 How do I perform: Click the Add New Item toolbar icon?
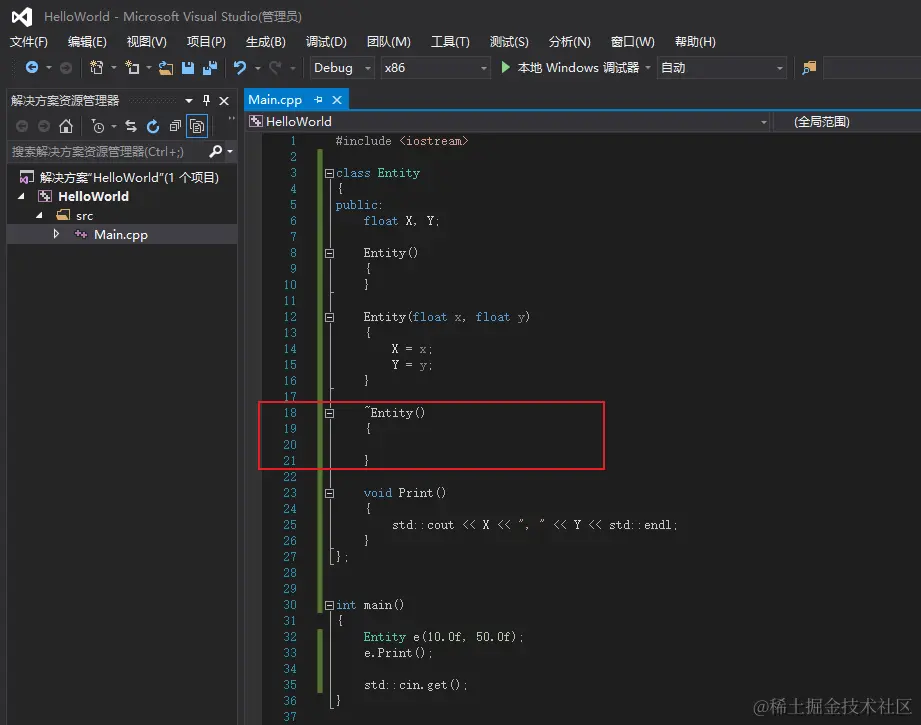(132, 68)
